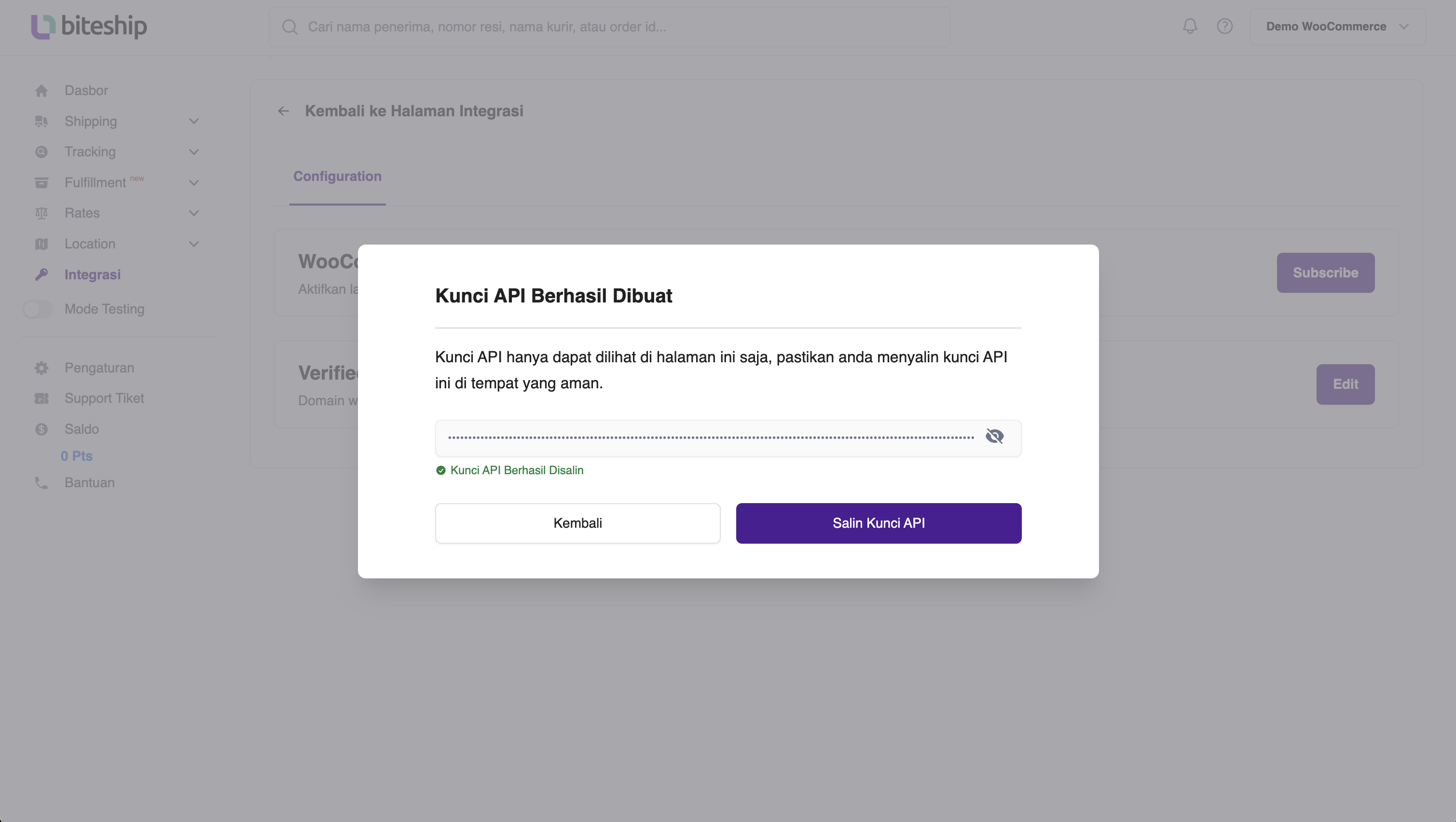Image resolution: width=1456 pixels, height=822 pixels.
Task: Toggle the Mode Testing switch
Action: tap(37, 309)
